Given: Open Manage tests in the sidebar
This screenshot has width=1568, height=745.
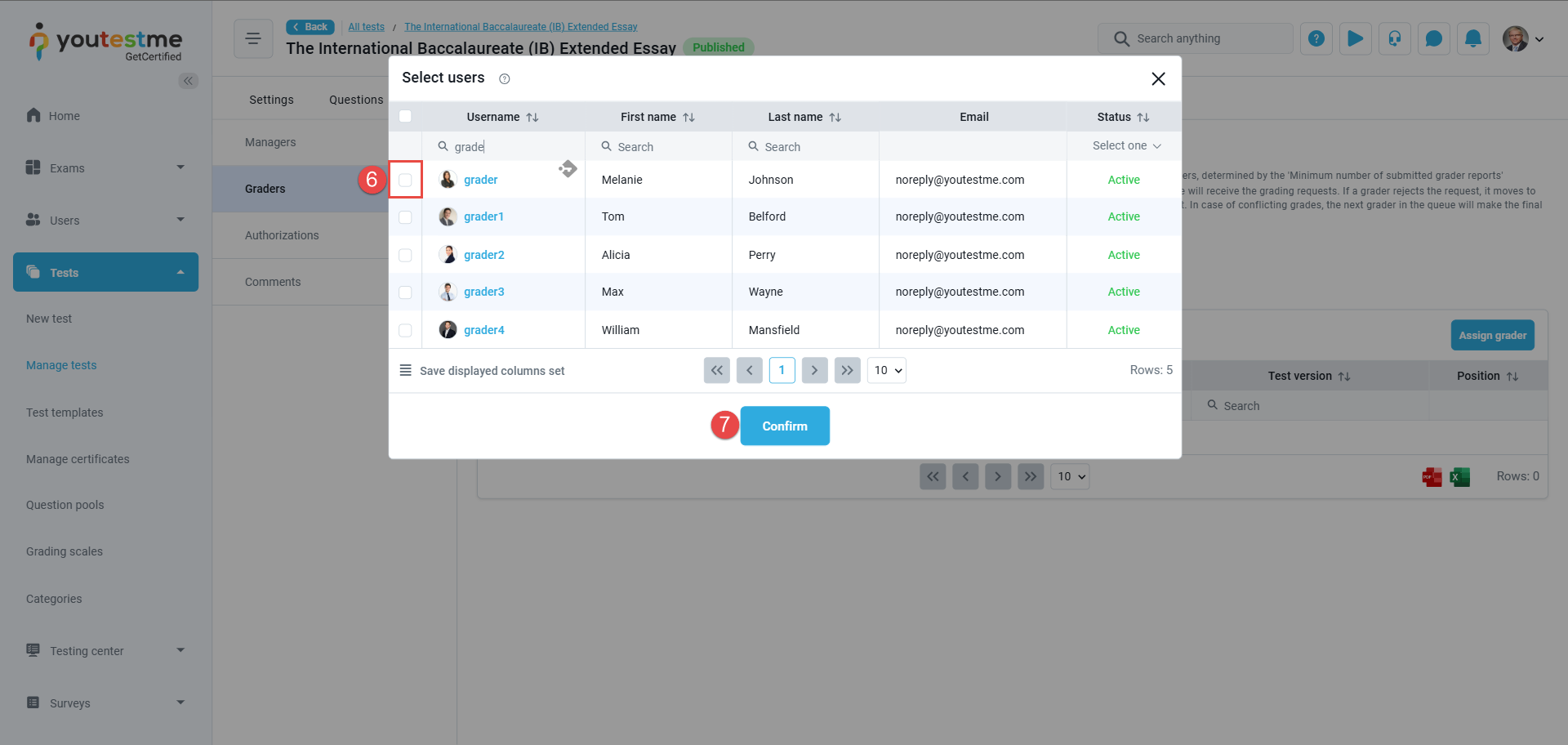Looking at the screenshot, I should pos(61,365).
